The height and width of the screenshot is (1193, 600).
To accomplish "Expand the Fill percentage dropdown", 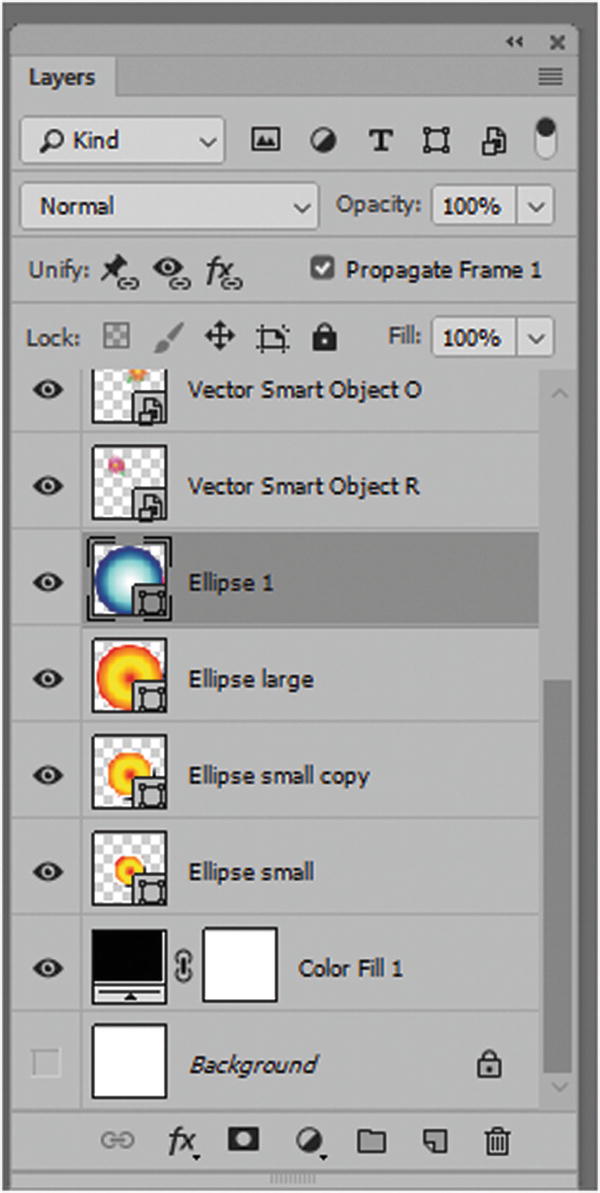I will (x=536, y=337).
